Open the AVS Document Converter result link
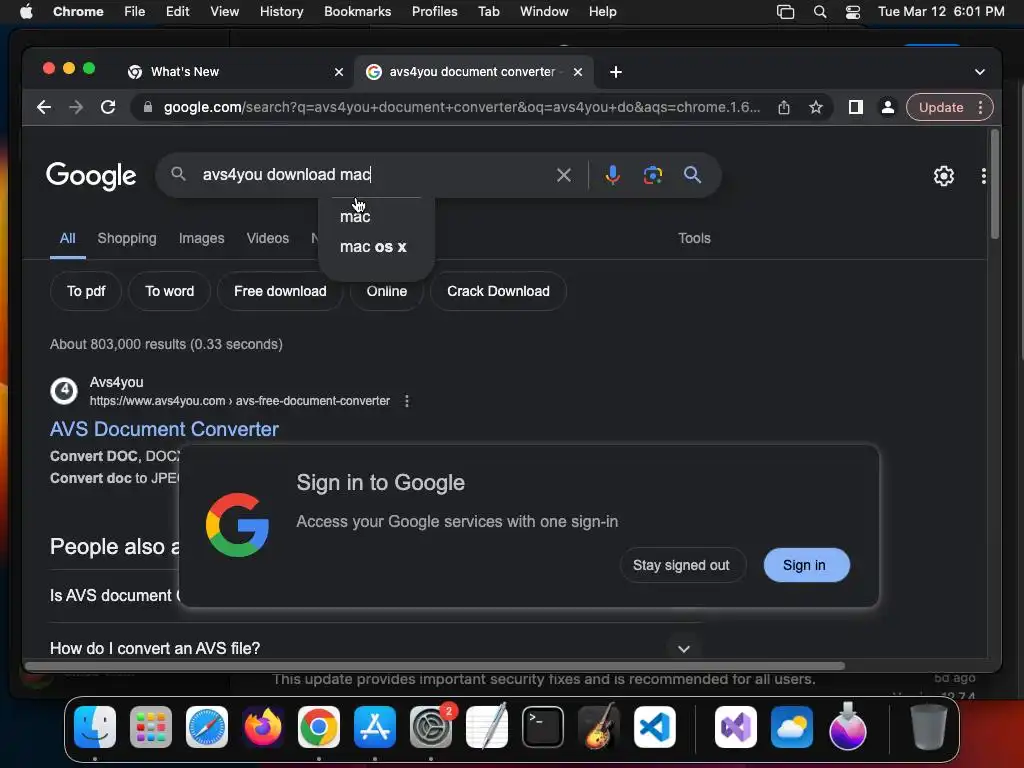The height and width of the screenshot is (768, 1024). point(164,429)
